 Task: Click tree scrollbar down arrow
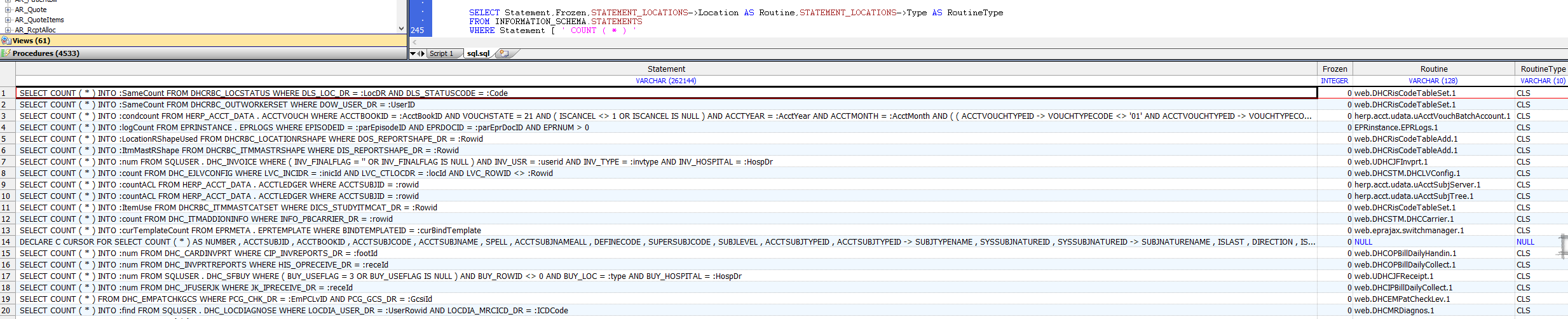pos(401,28)
